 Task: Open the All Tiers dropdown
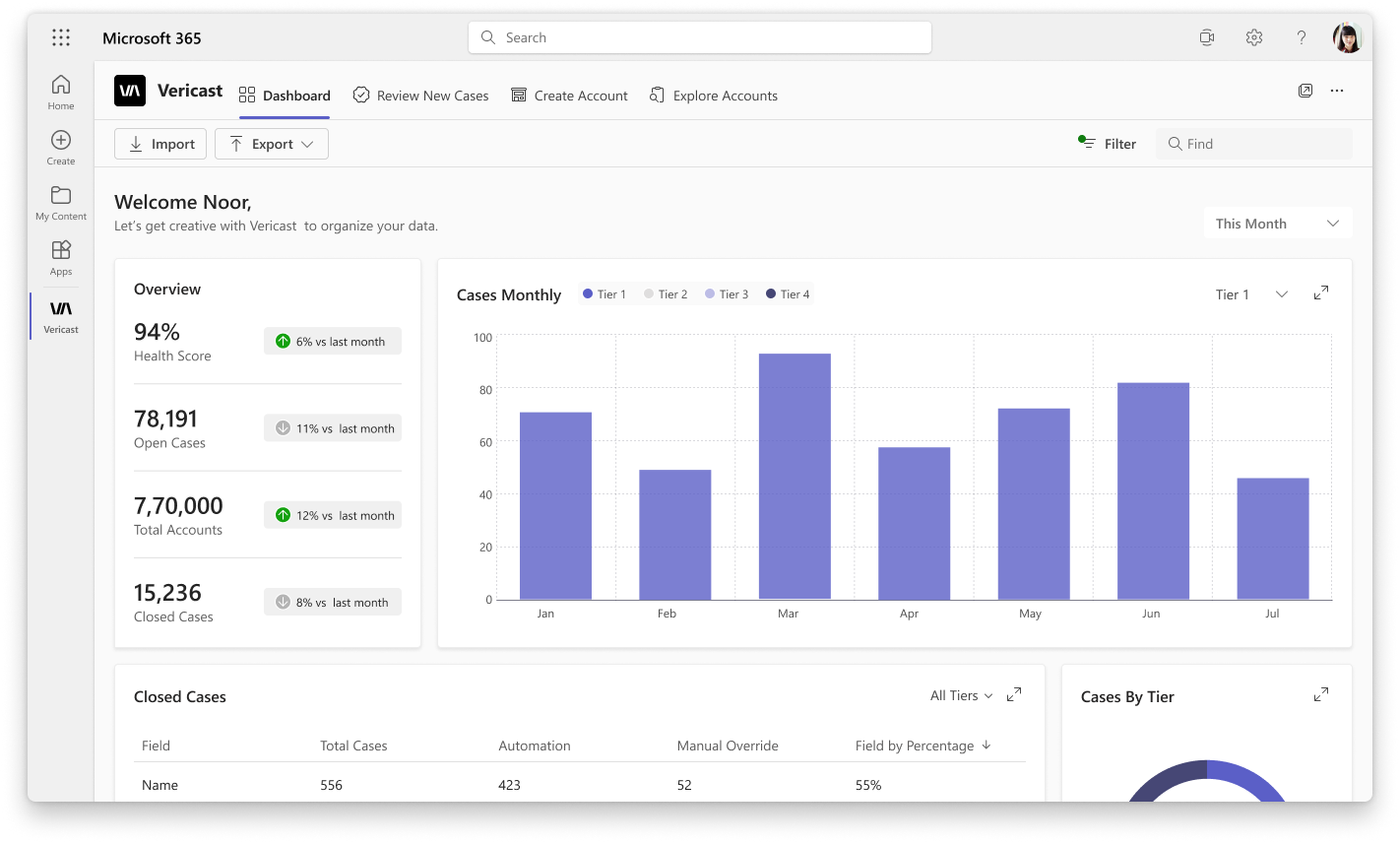point(962,695)
